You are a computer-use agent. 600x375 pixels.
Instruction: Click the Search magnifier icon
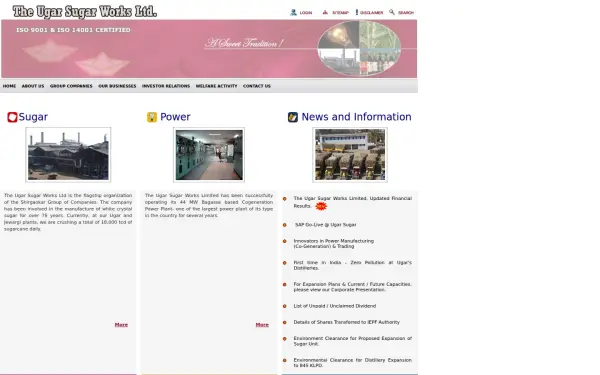pos(392,12)
